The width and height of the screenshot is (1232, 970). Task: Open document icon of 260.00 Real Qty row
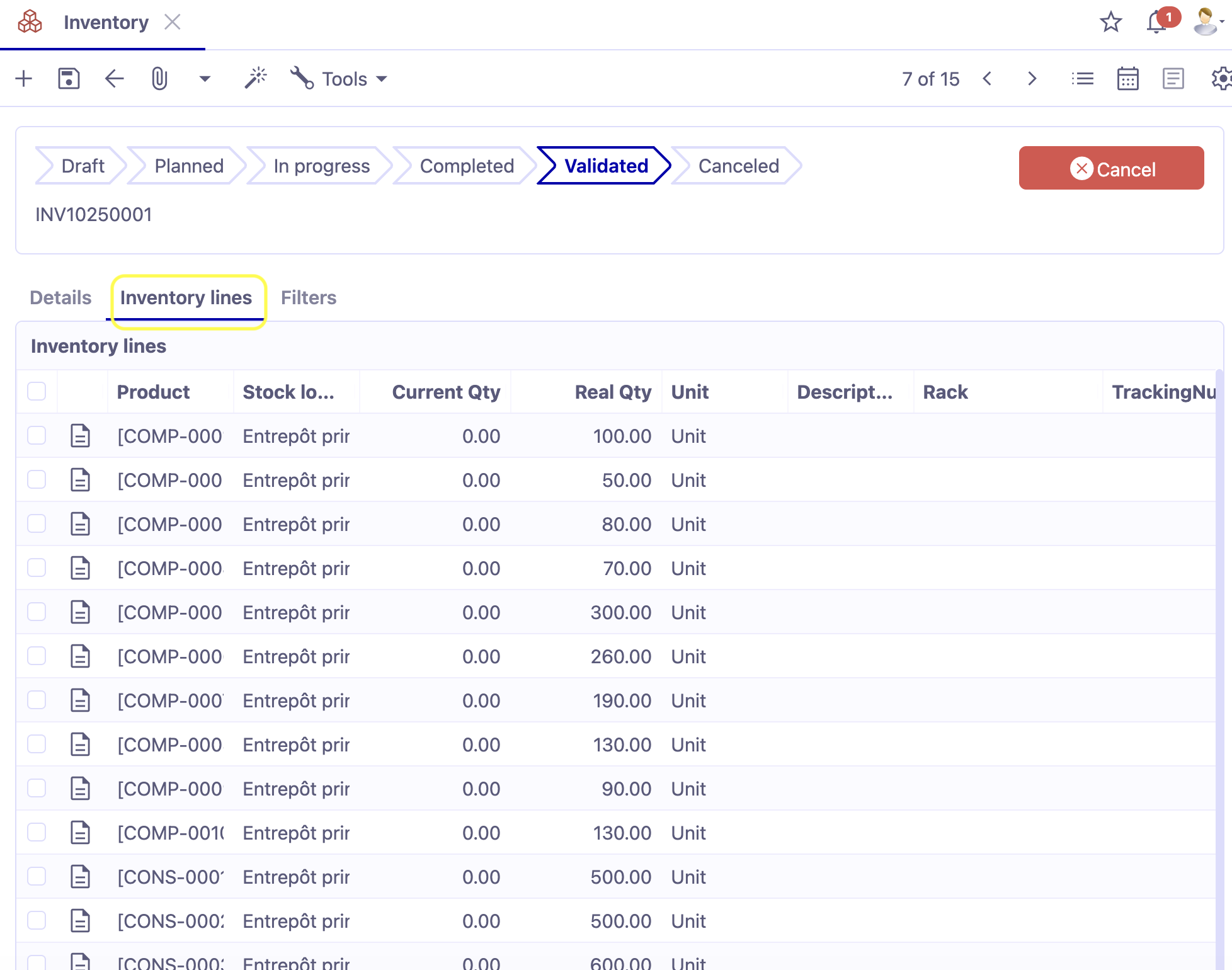pos(80,656)
